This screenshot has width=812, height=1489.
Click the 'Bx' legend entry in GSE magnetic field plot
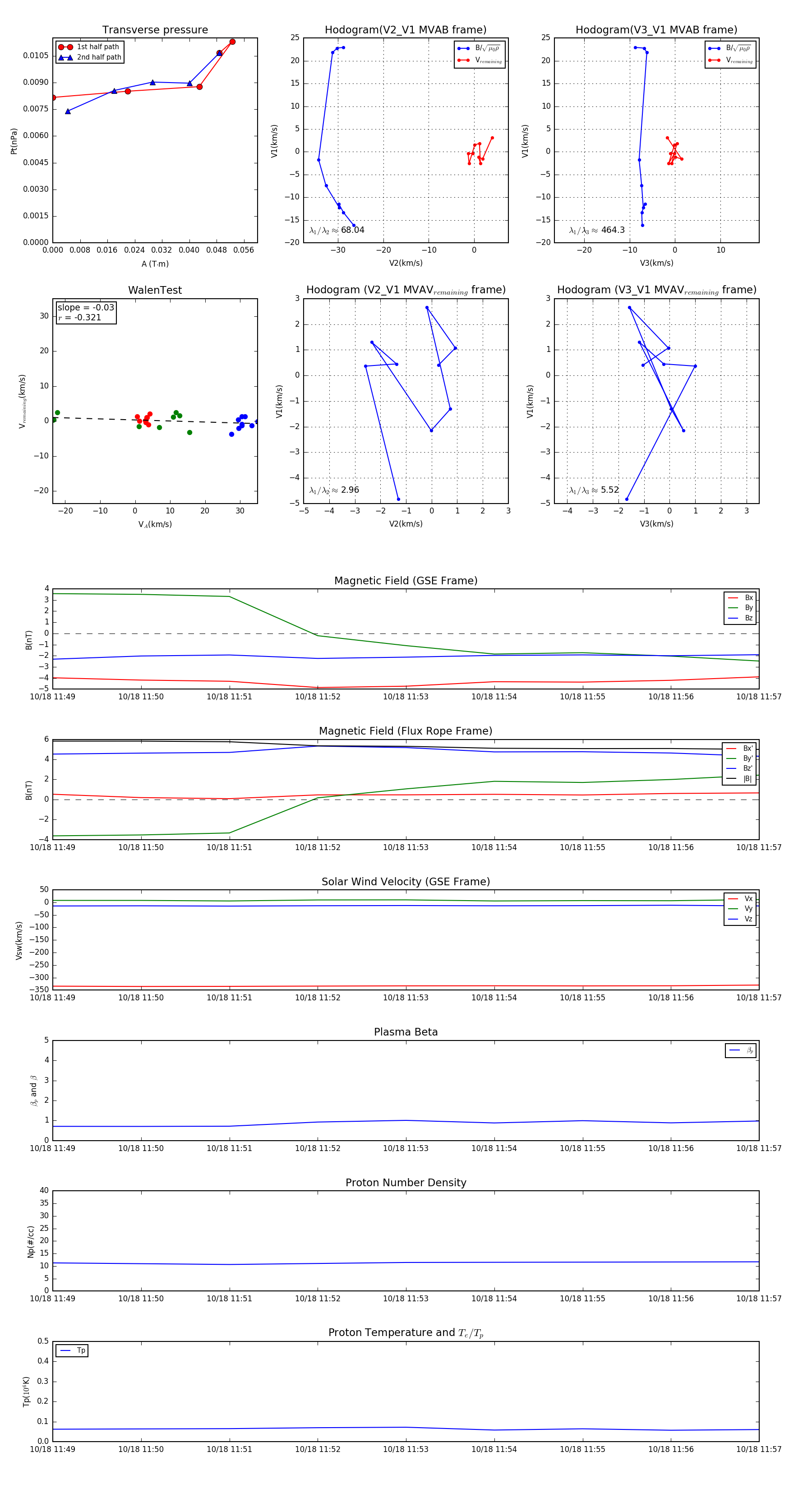pos(740,598)
